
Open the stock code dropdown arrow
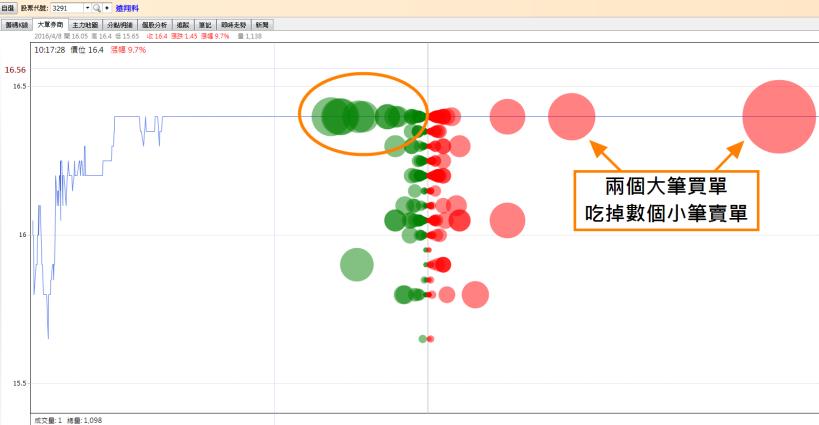(x=87, y=8)
